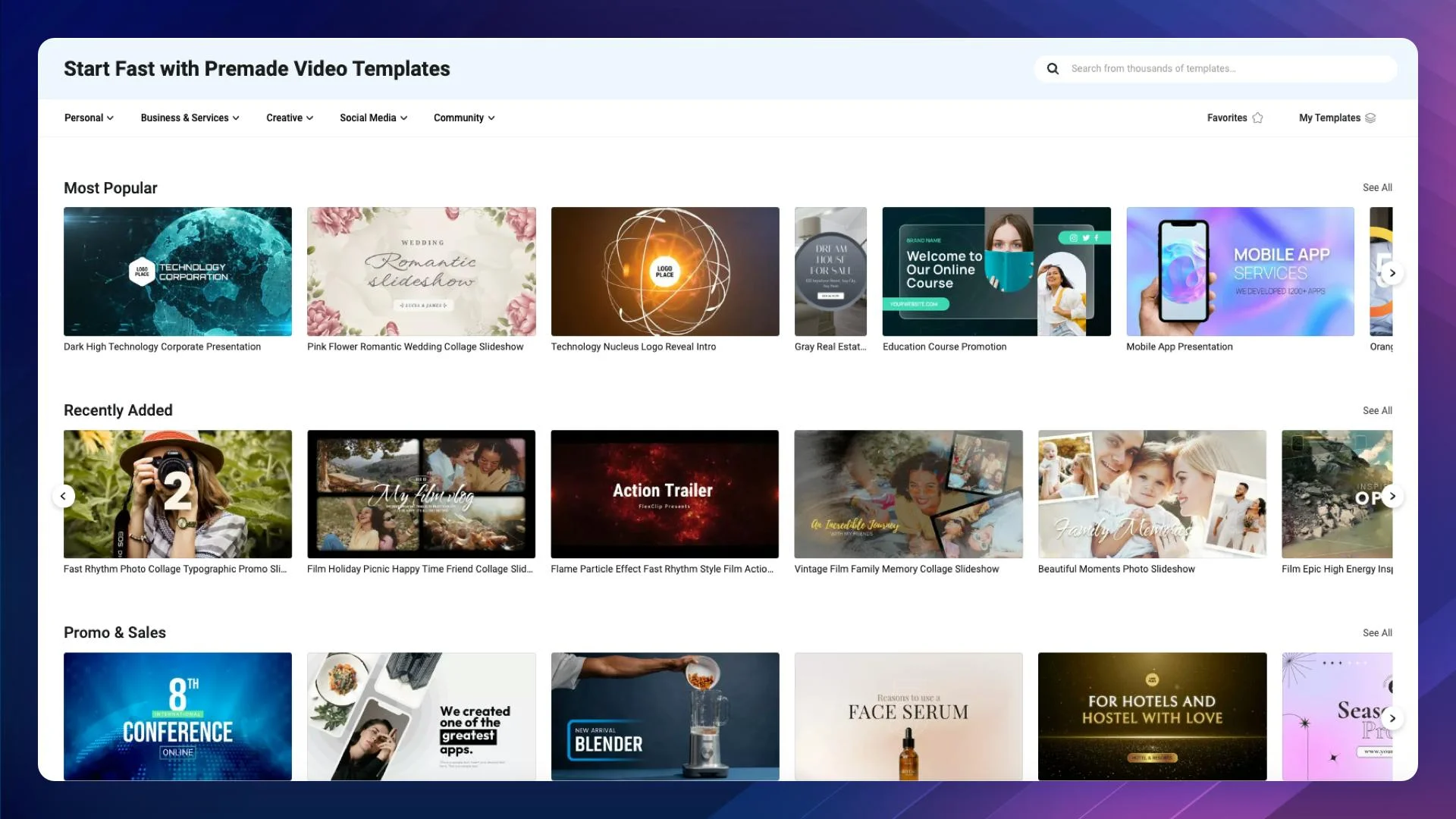
Task: Click the My Templates layers icon
Action: [1370, 118]
